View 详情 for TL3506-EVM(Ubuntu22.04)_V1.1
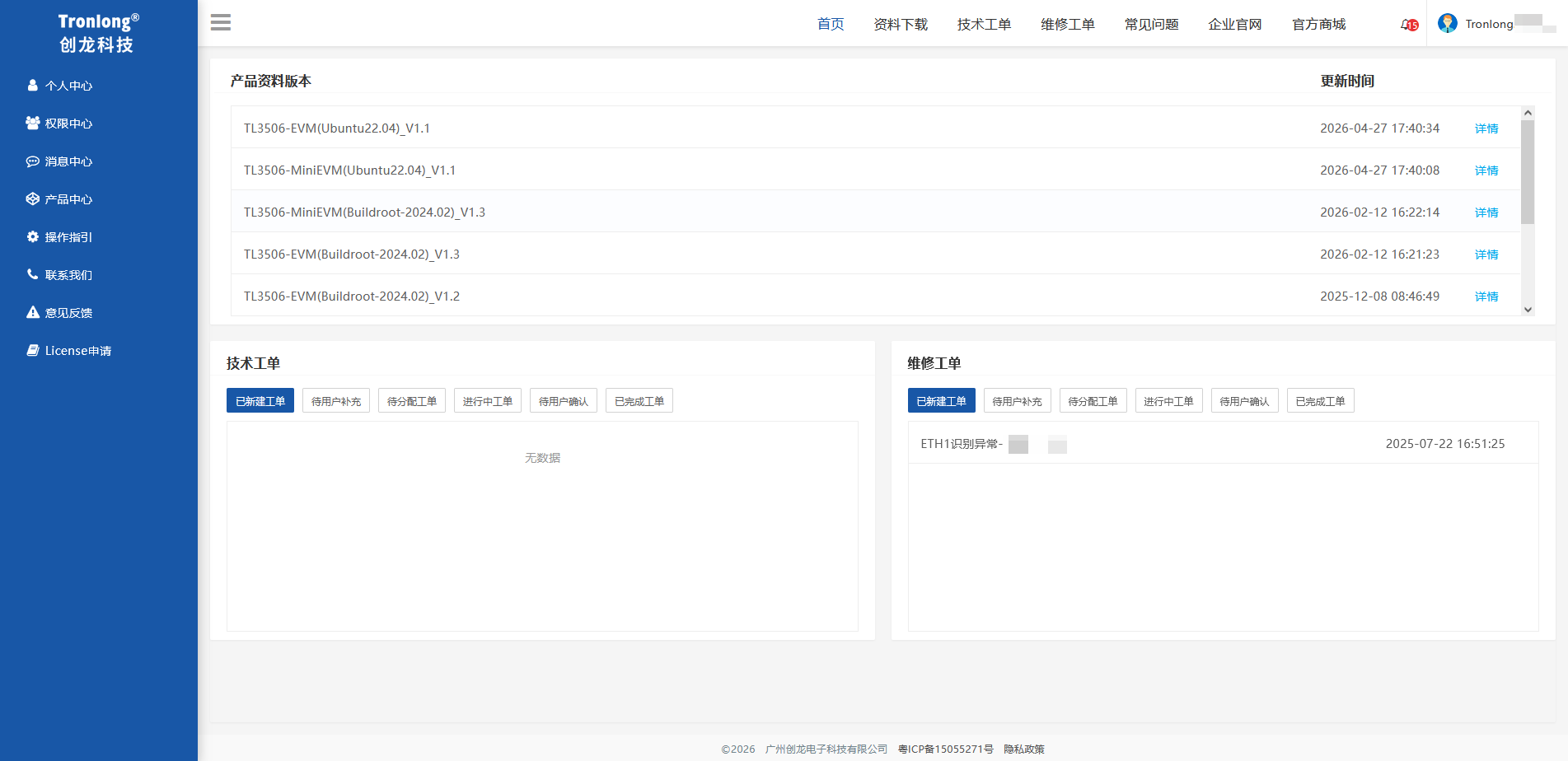The height and width of the screenshot is (761, 1568). pos(1486,128)
